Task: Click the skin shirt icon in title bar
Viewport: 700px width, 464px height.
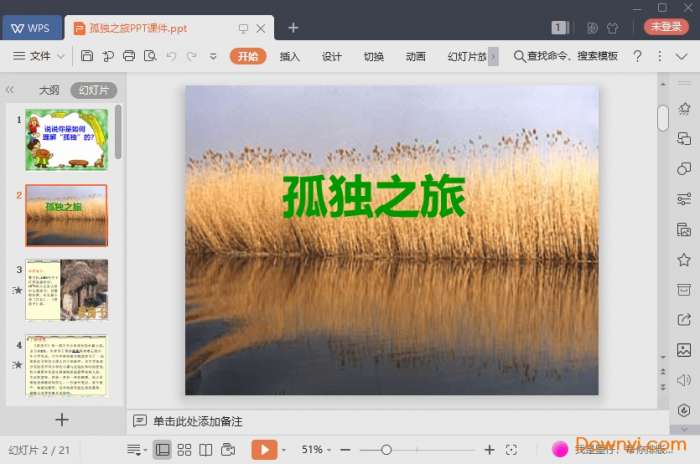Action: pyautogui.click(x=612, y=28)
